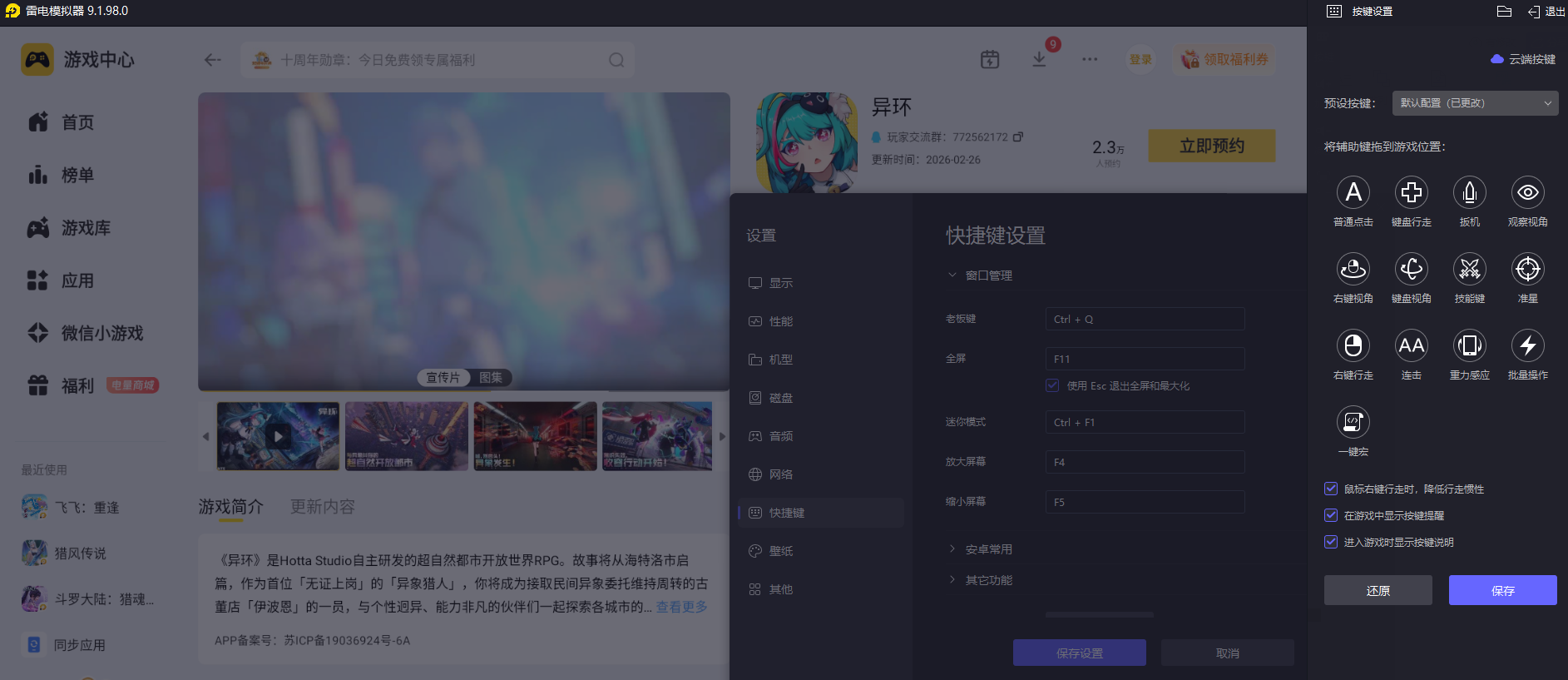Open the downloads icon with badge 9
Image resolution: width=1568 pixels, height=680 pixels.
(x=1039, y=59)
